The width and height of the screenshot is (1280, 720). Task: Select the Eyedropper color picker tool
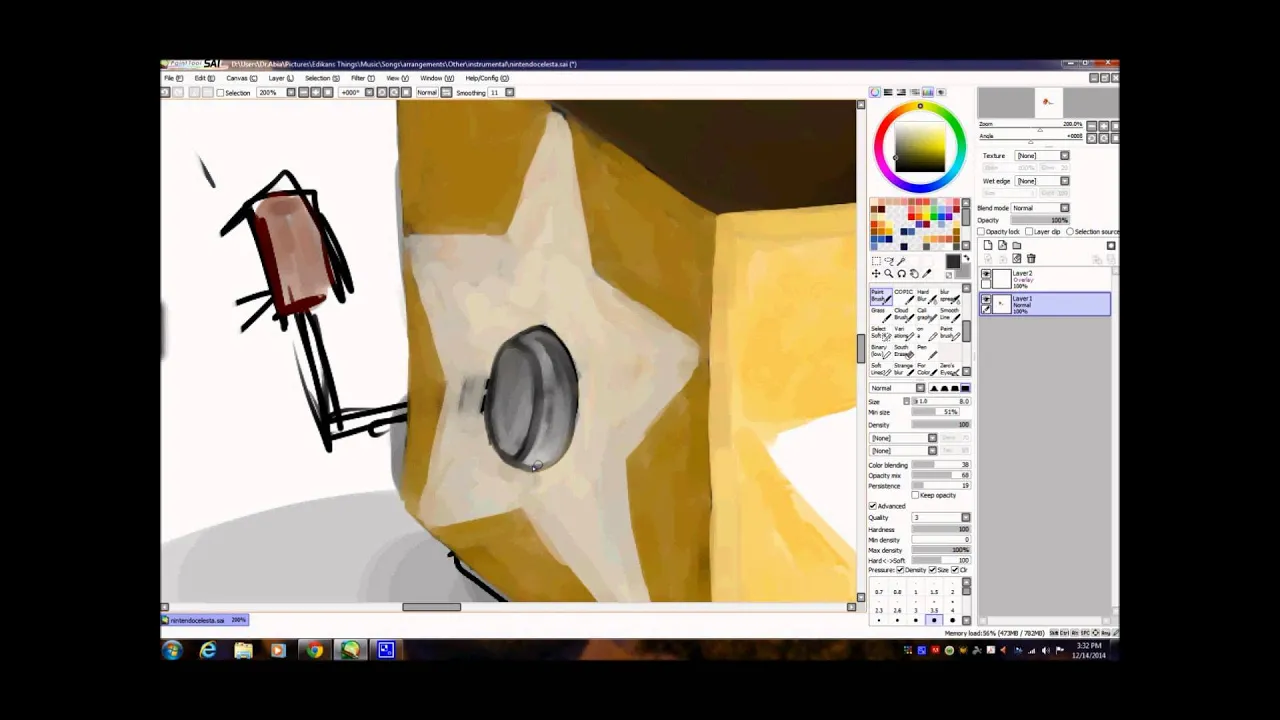tap(927, 274)
